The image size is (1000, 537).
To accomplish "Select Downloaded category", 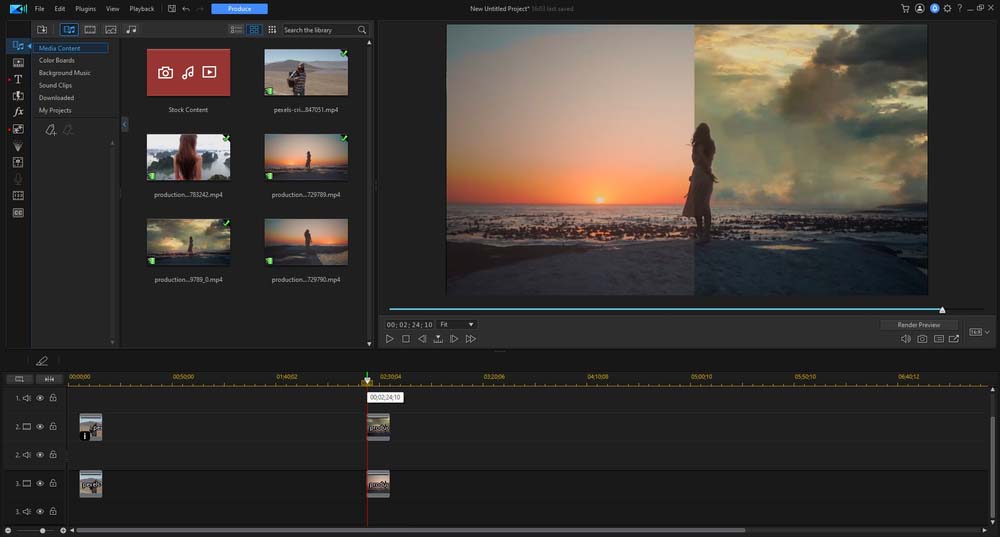I will [56, 98].
